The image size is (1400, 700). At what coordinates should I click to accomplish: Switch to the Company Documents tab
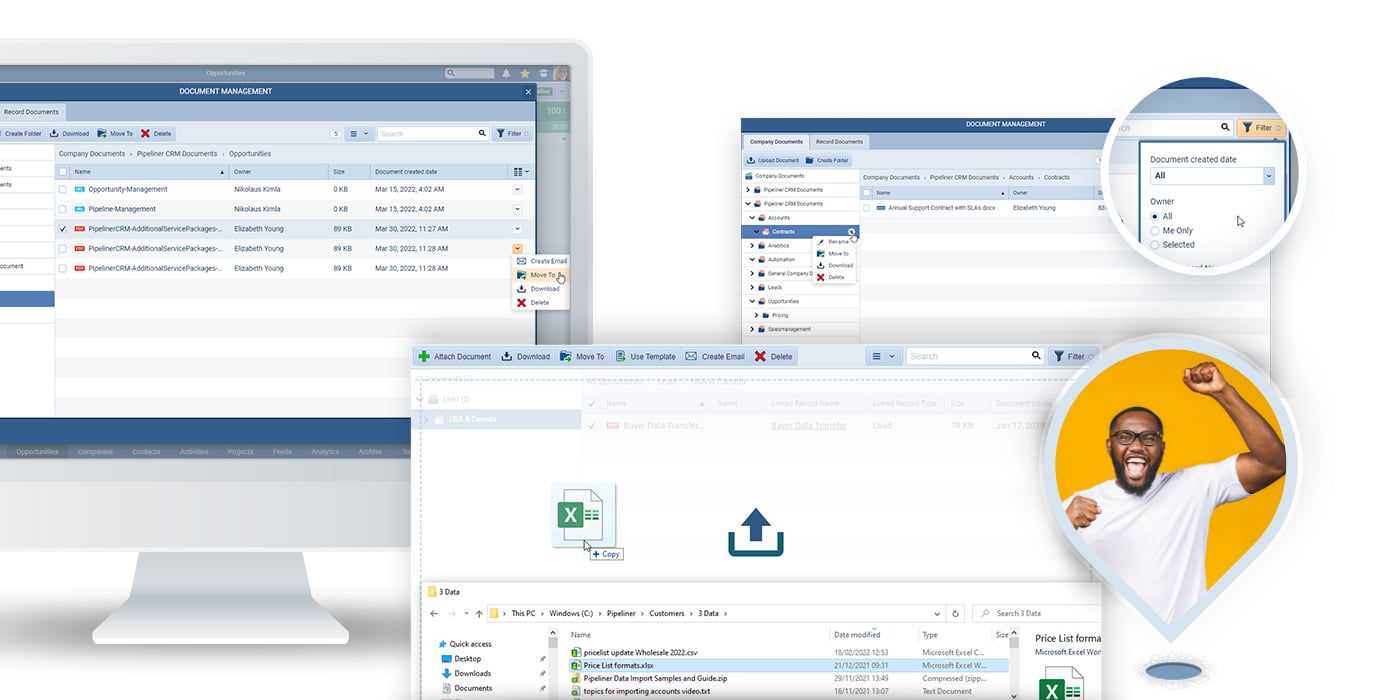point(775,141)
